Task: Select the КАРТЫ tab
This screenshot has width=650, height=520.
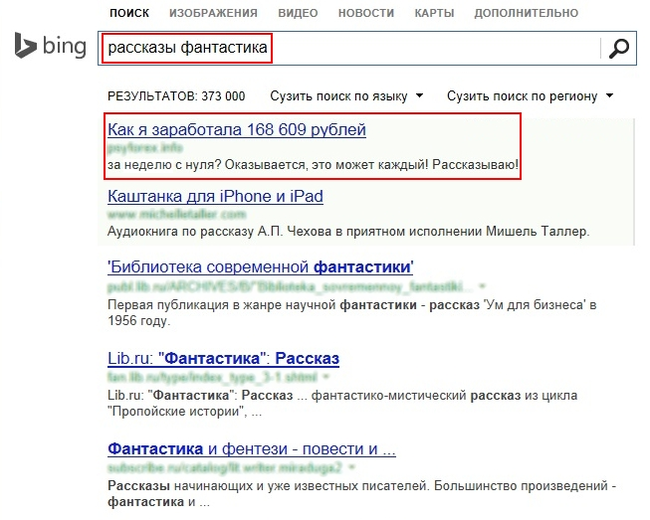Action: click(x=433, y=13)
